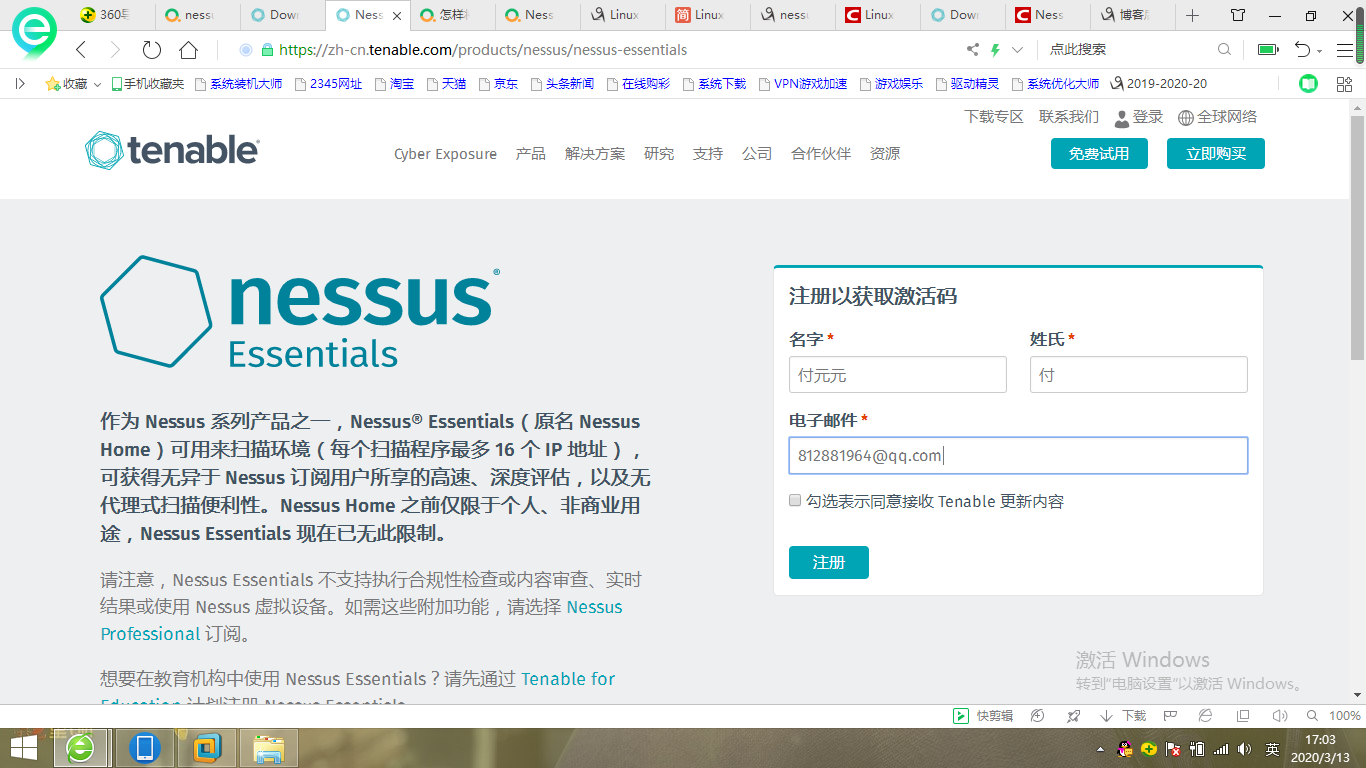Click the undo closed-tab icon
This screenshot has width=1366, height=768.
point(1302,50)
